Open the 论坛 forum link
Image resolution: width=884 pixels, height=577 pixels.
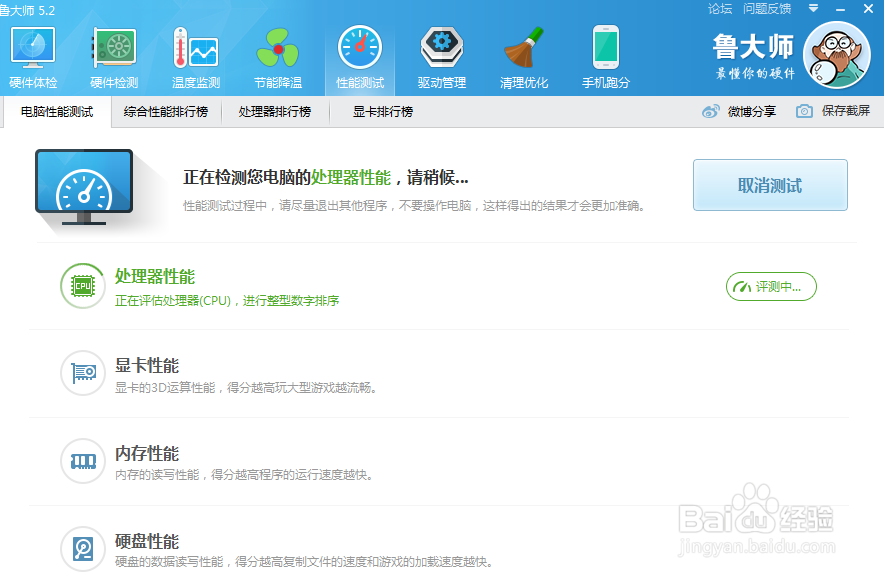coord(720,8)
